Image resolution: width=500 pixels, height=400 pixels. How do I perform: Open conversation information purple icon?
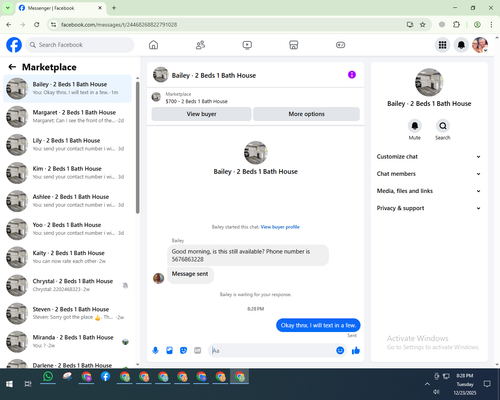352,75
